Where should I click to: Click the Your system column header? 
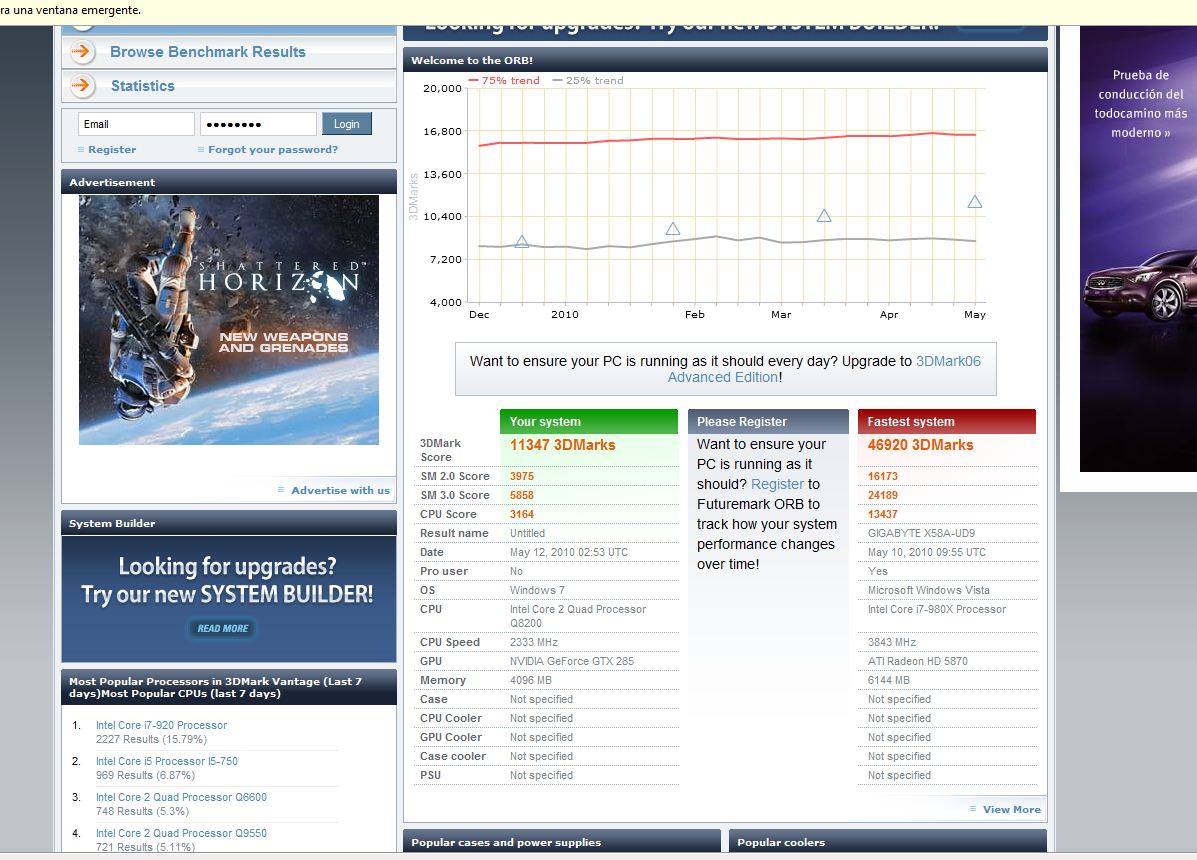pos(589,421)
